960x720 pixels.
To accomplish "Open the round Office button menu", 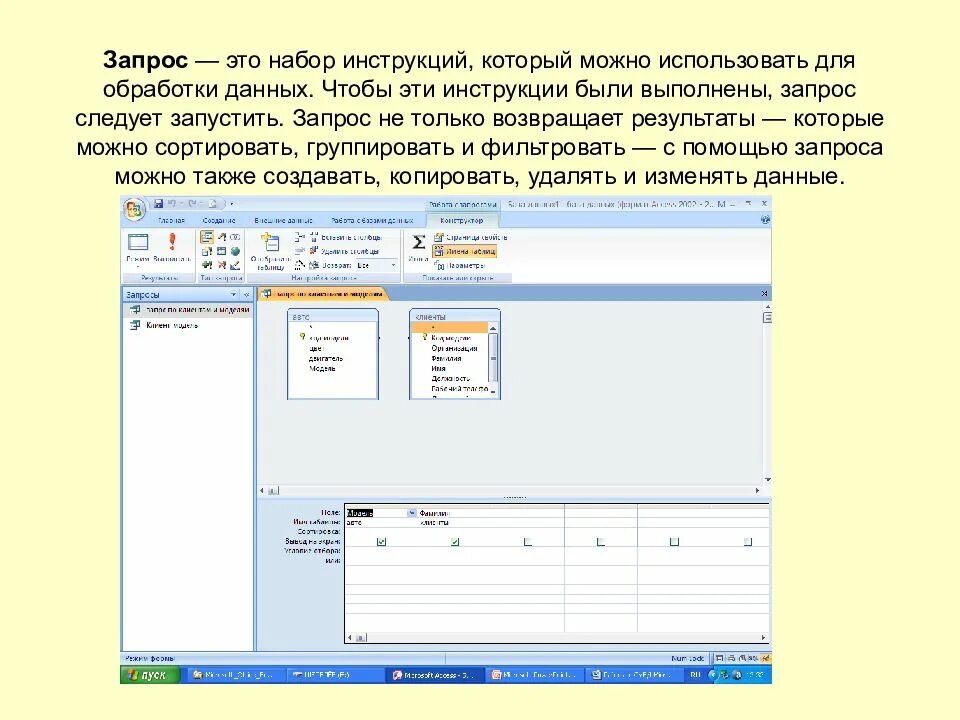I will [134, 210].
